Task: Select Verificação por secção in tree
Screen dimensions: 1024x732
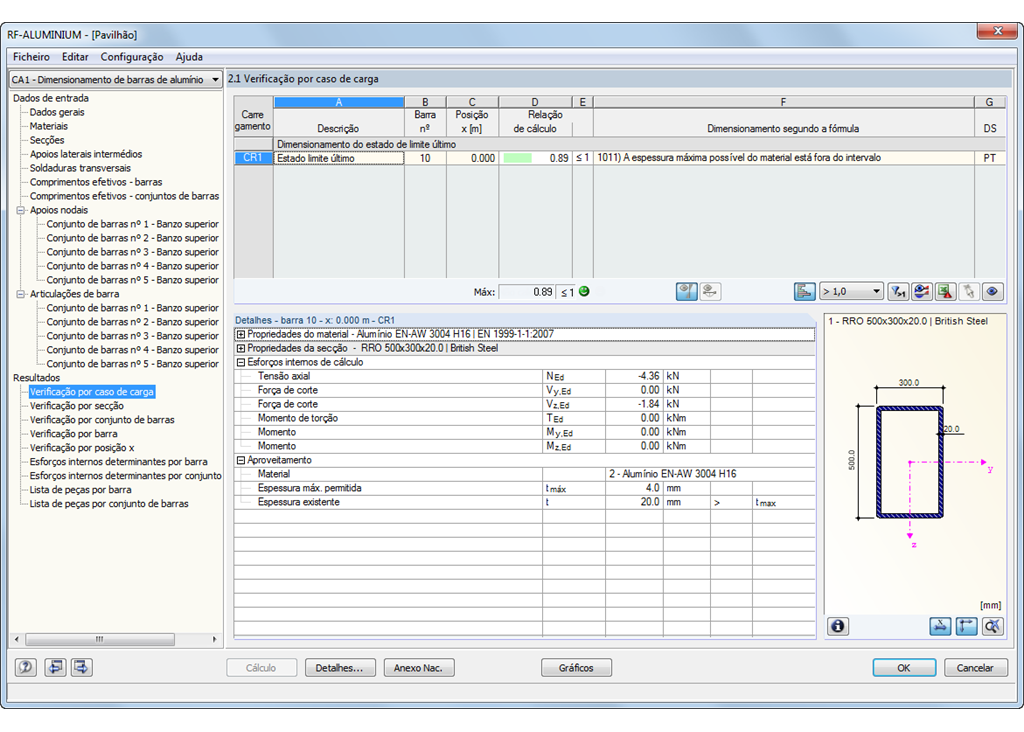Action: (76, 406)
